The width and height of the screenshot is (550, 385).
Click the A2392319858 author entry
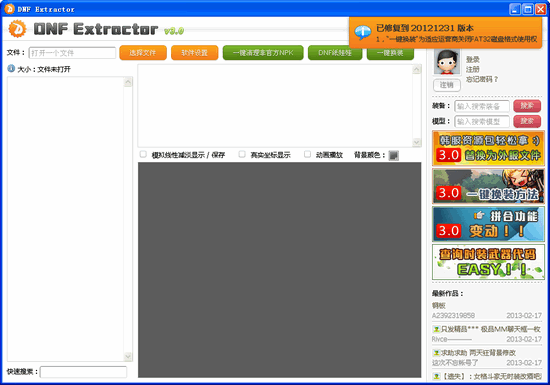[453, 316]
